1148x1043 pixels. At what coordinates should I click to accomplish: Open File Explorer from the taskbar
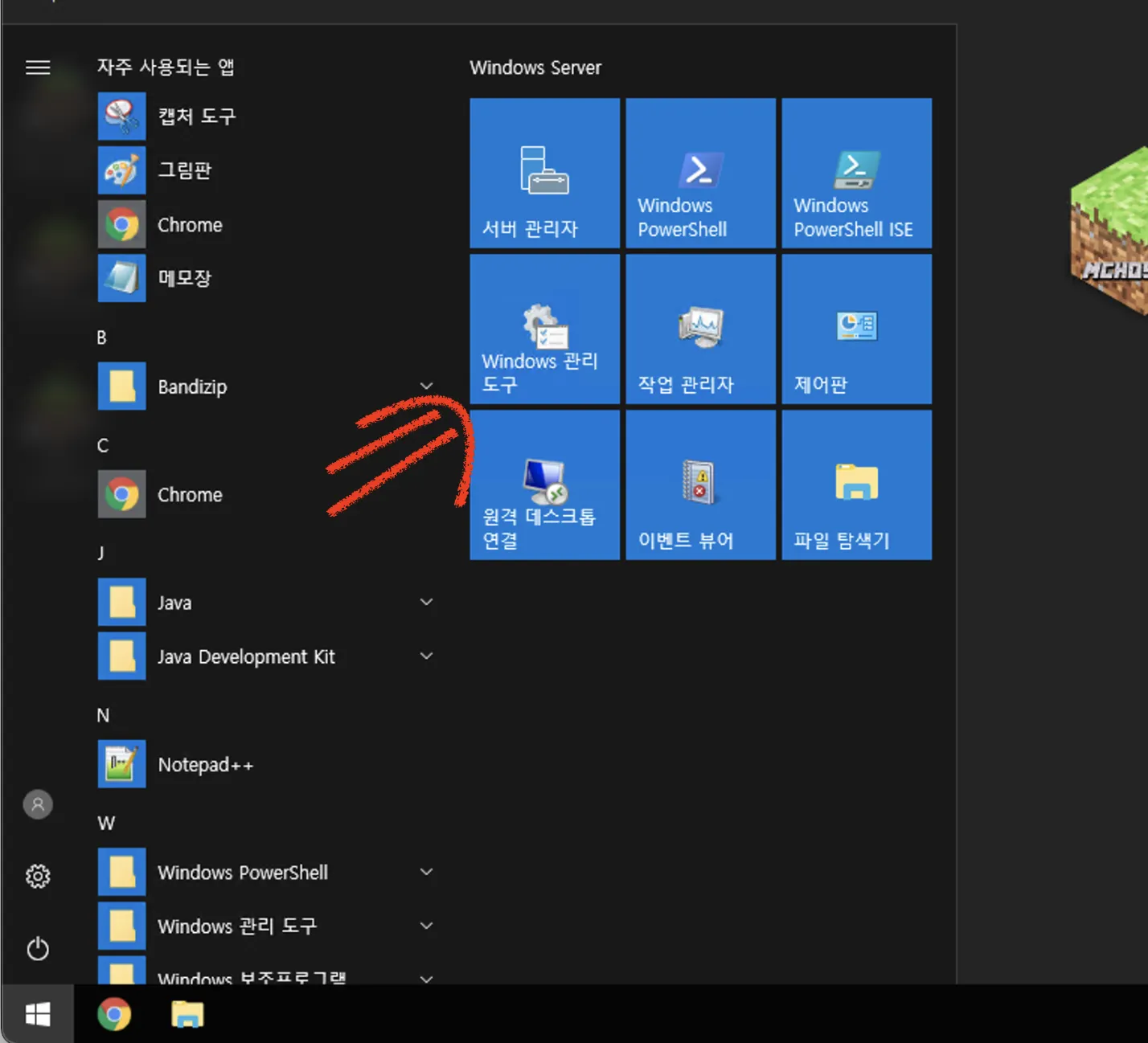[187, 1014]
